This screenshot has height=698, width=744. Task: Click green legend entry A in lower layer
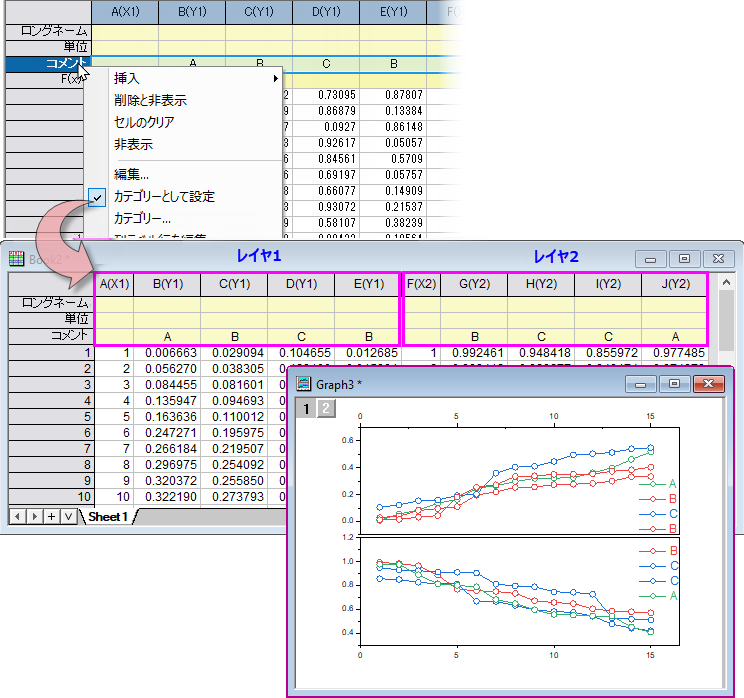pos(659,596)
